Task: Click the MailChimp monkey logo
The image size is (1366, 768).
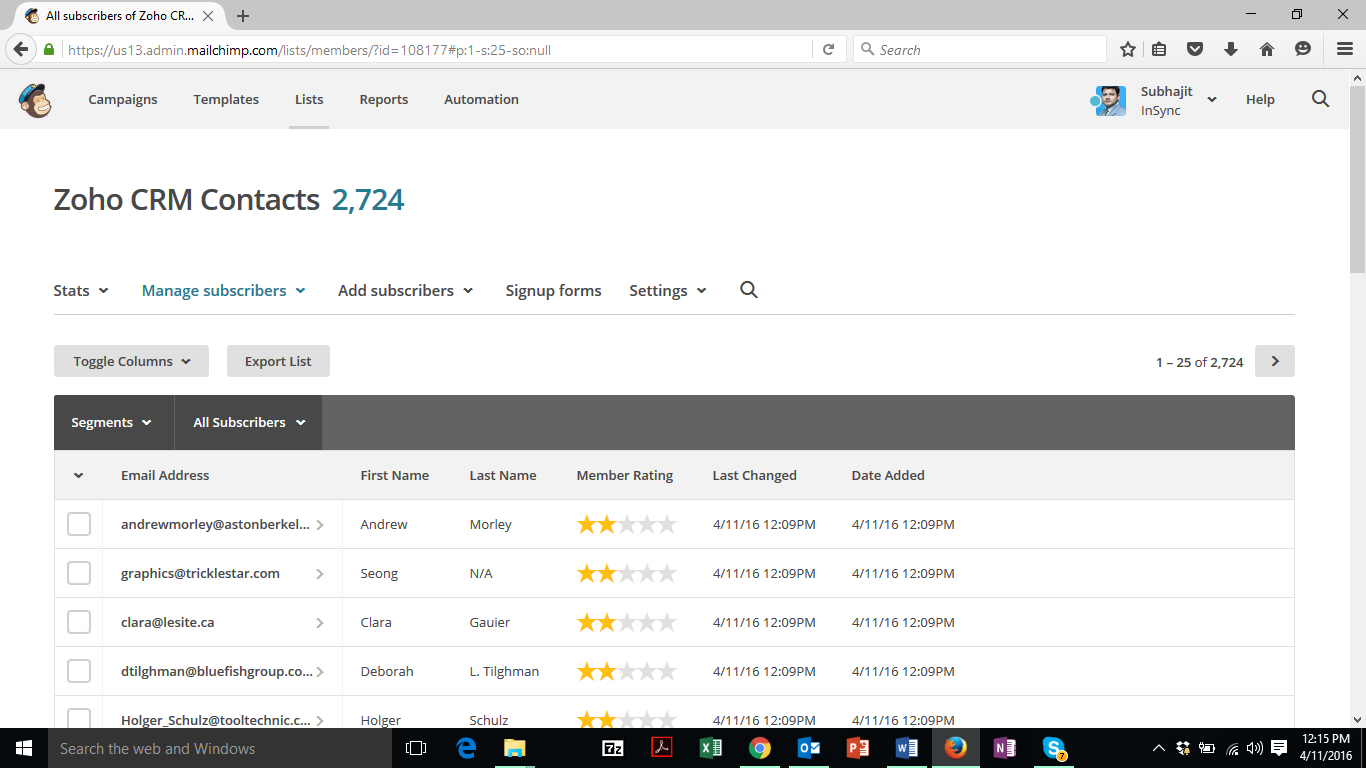Action: [35, 100]
